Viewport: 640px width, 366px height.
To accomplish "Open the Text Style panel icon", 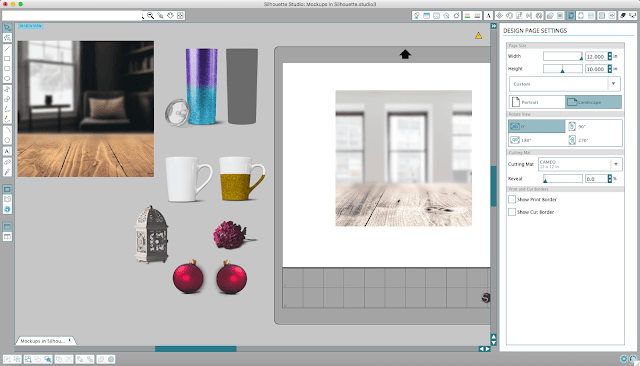I will (x=488, y=16).
